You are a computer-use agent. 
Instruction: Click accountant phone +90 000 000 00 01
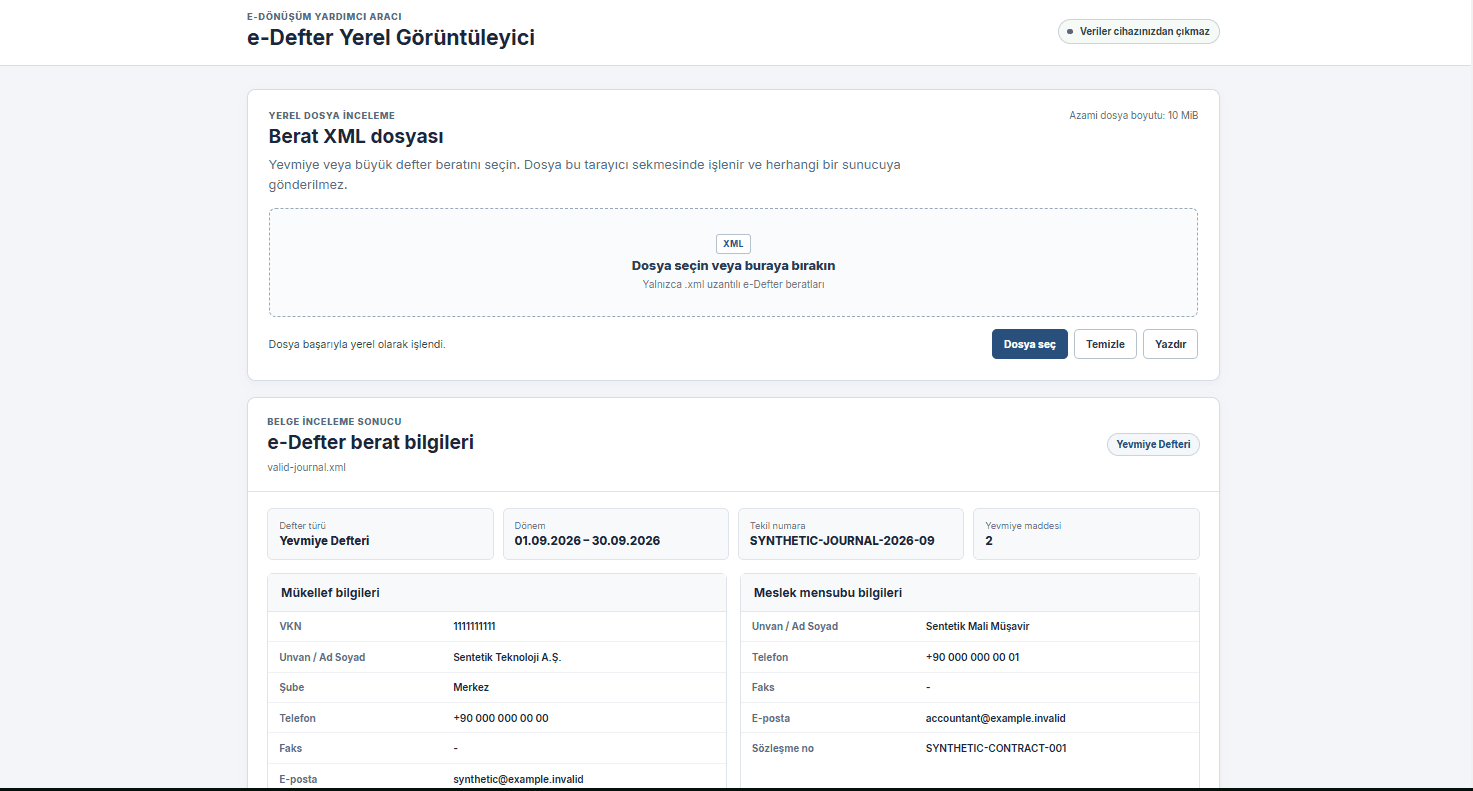point(973,658)
